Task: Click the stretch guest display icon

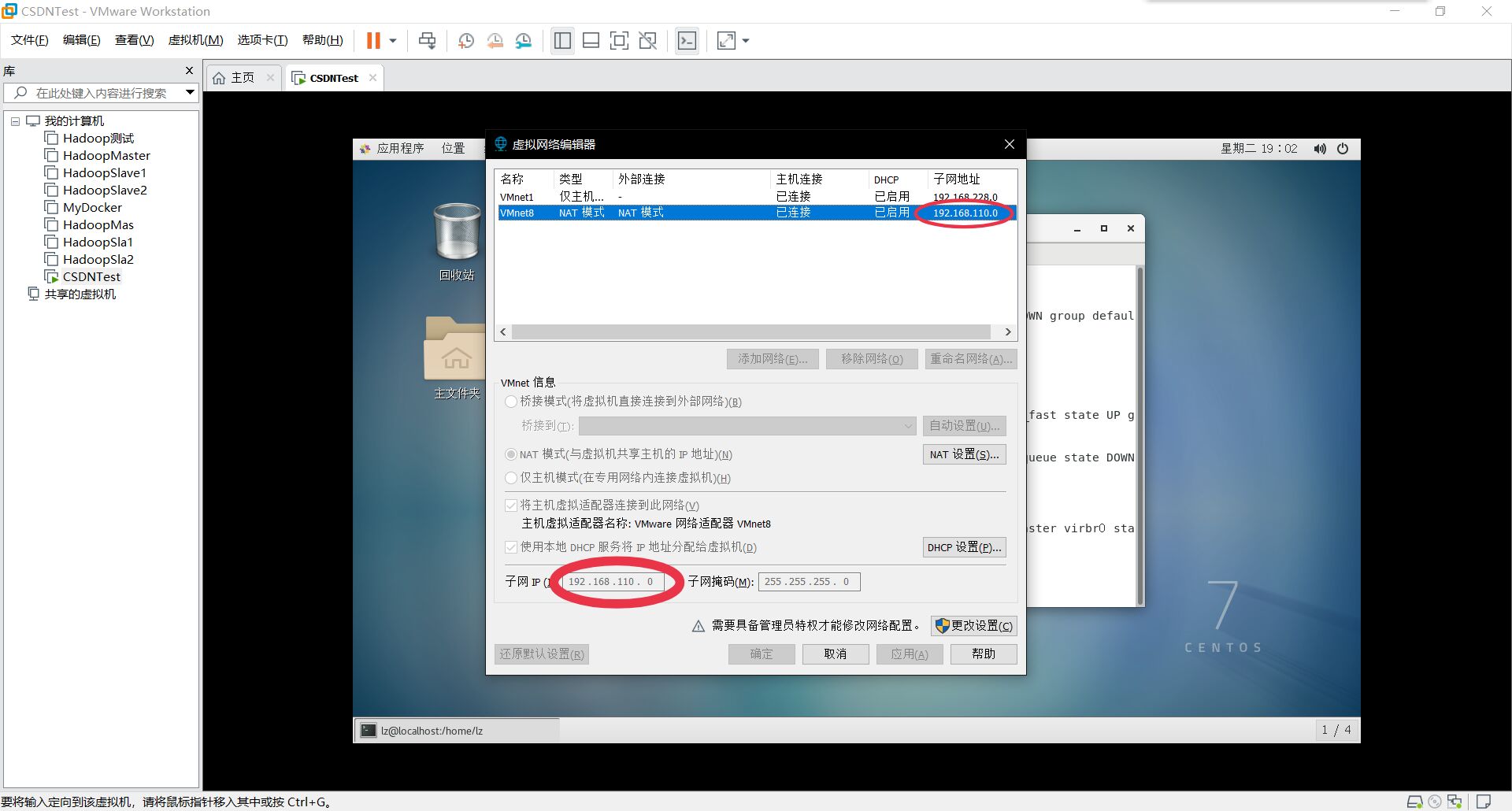Action: tap(726, 40)
